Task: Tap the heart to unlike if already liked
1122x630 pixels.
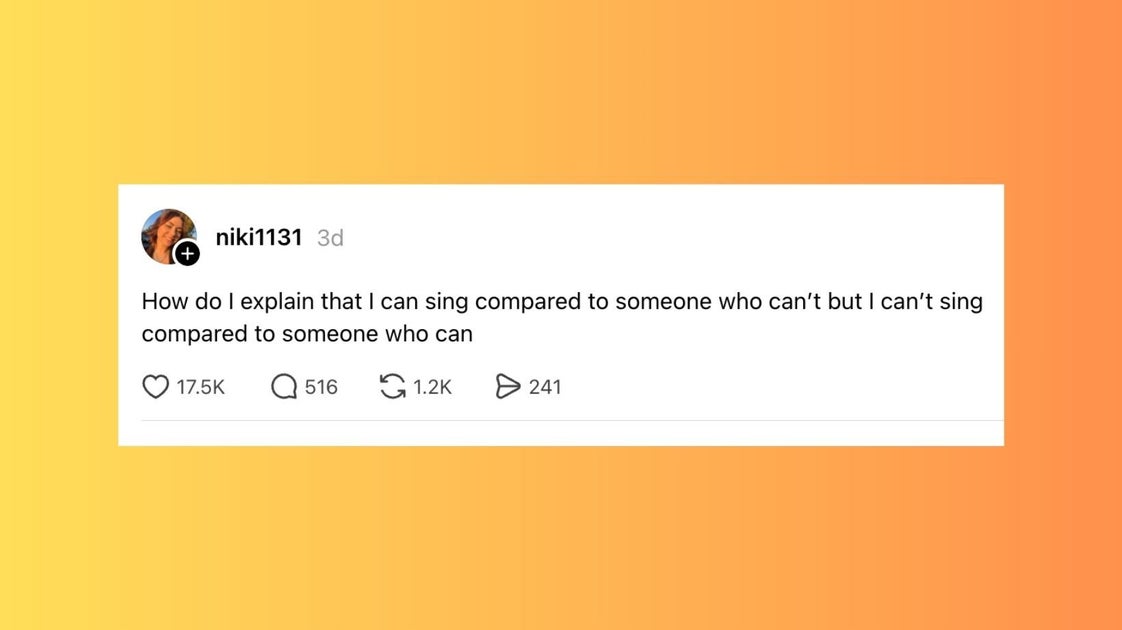Action: pyautogui.click(x=156, y=386)
